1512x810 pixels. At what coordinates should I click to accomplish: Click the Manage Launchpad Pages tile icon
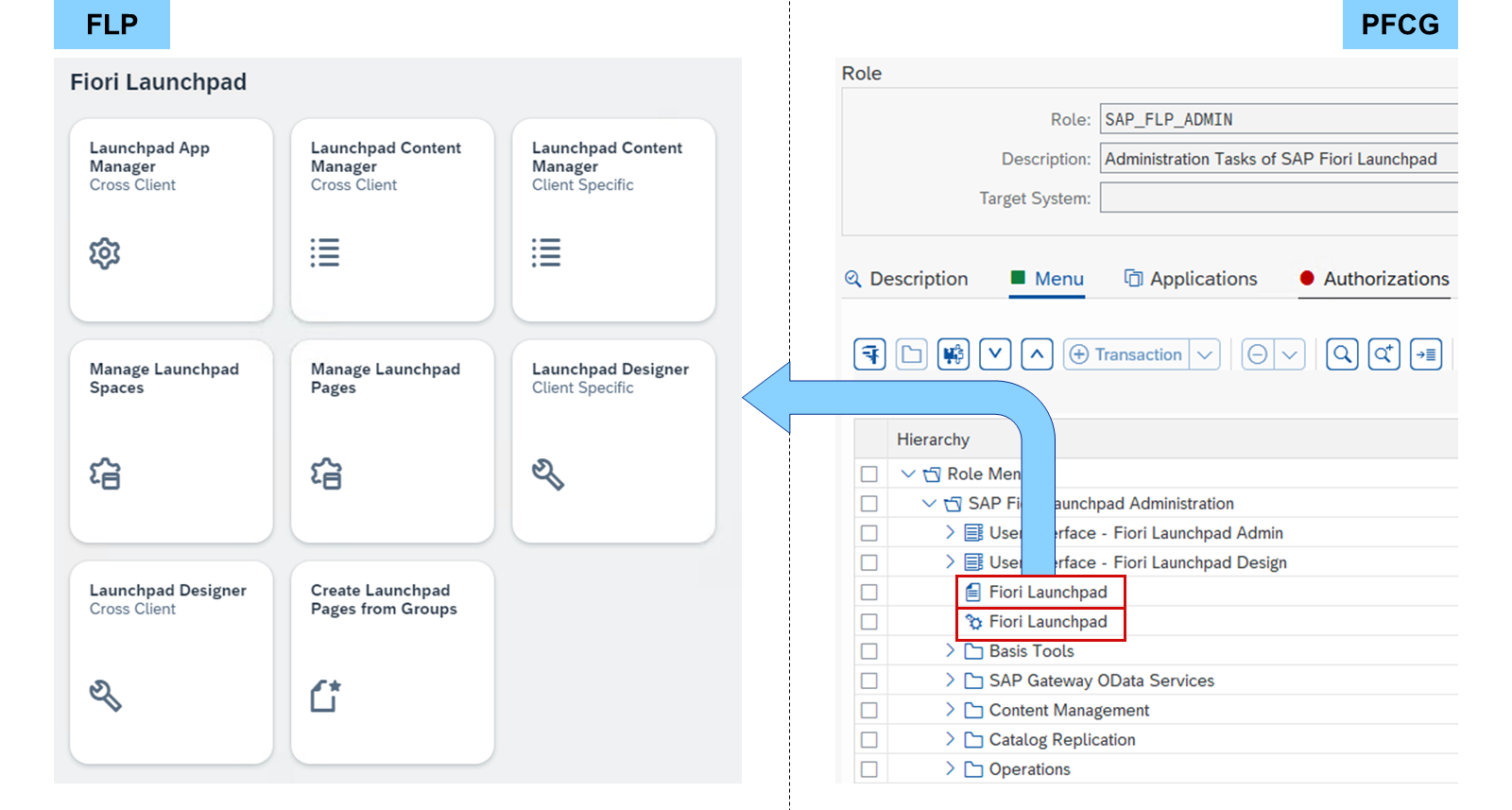326,474
